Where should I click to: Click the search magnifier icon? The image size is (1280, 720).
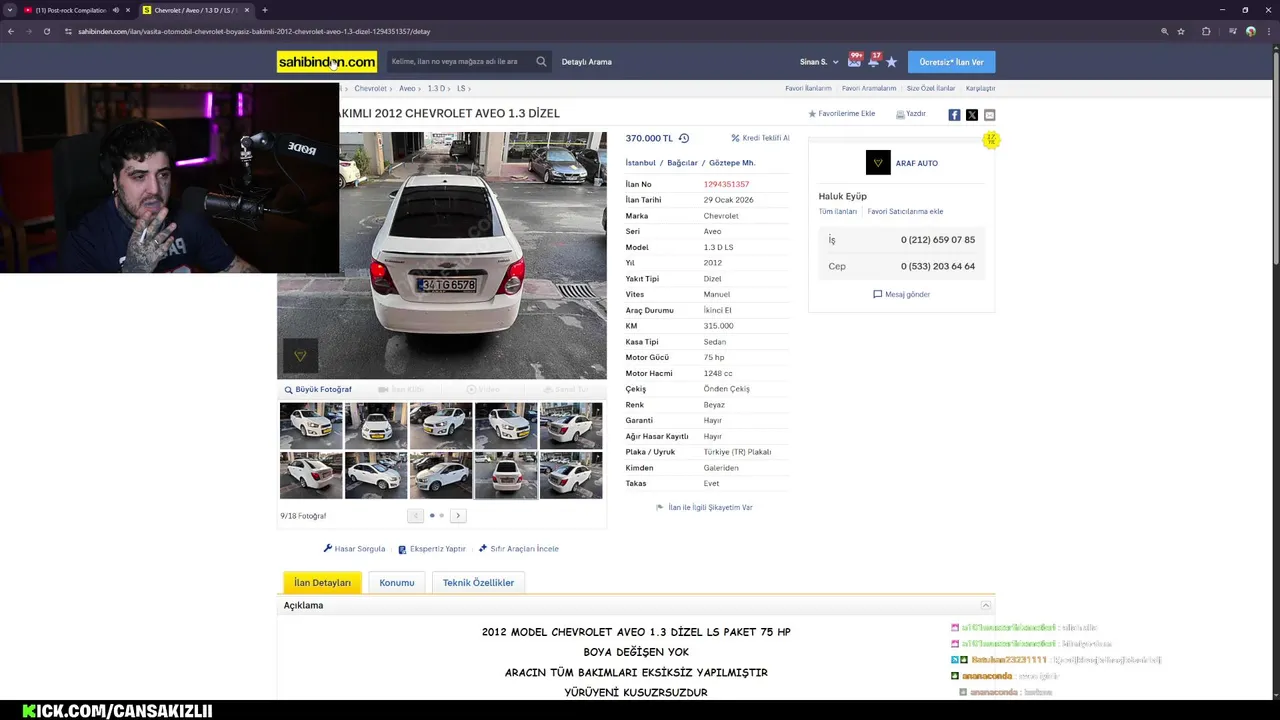point(541,62)
